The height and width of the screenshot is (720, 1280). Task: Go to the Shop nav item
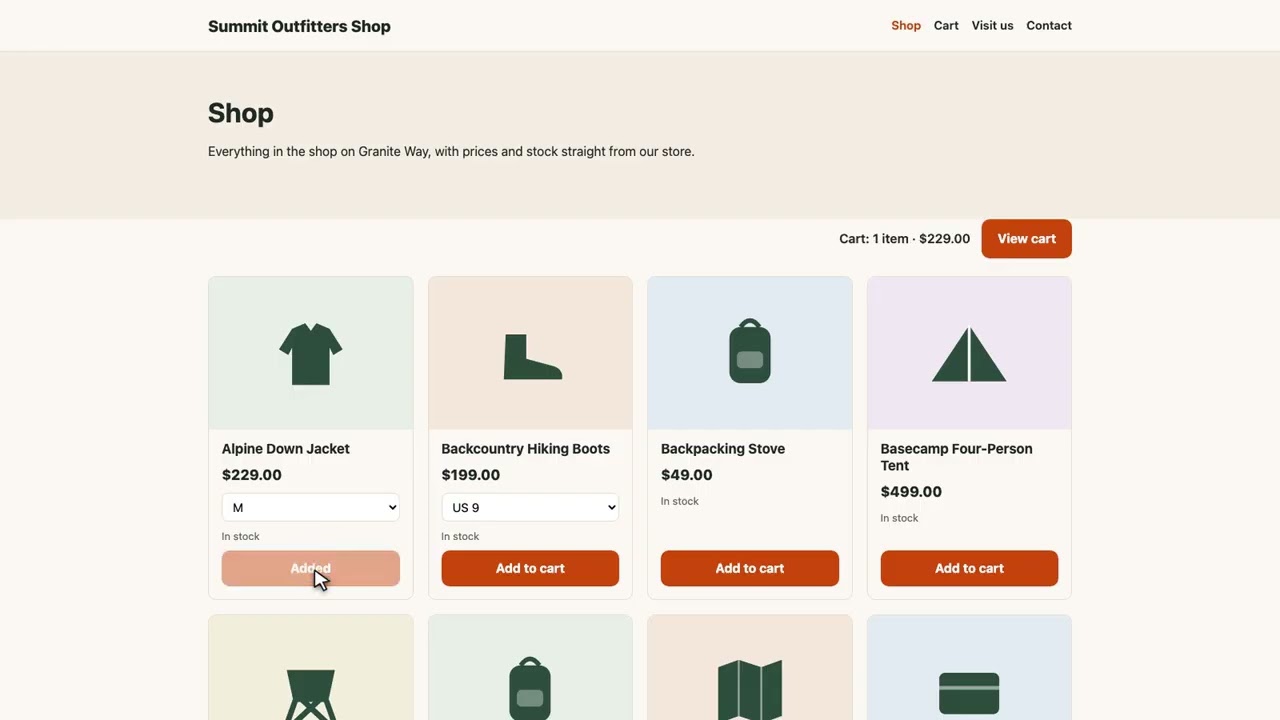(906, 25)
